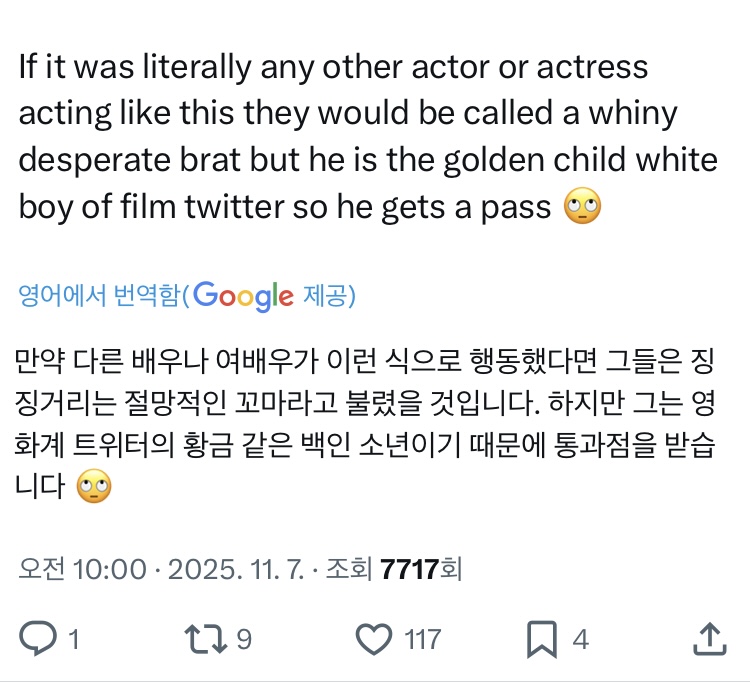Screen dimensions: 750x698
Task: Click the reply count "1"
Action: pos(73,639)
